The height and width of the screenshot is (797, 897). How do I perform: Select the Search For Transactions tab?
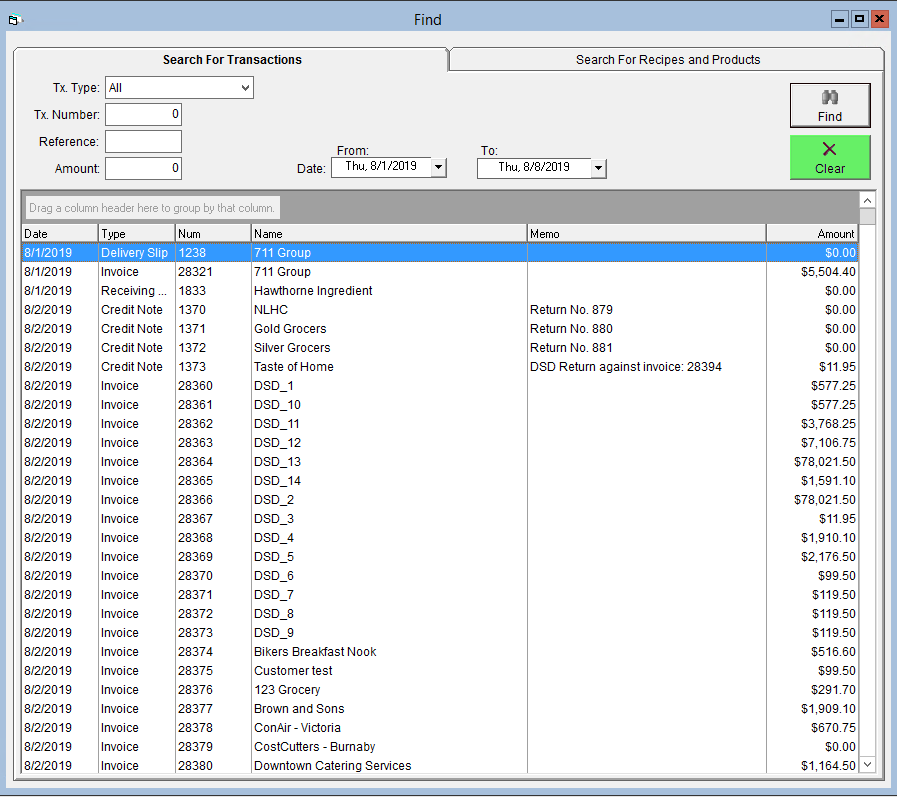tap(231, 60)
